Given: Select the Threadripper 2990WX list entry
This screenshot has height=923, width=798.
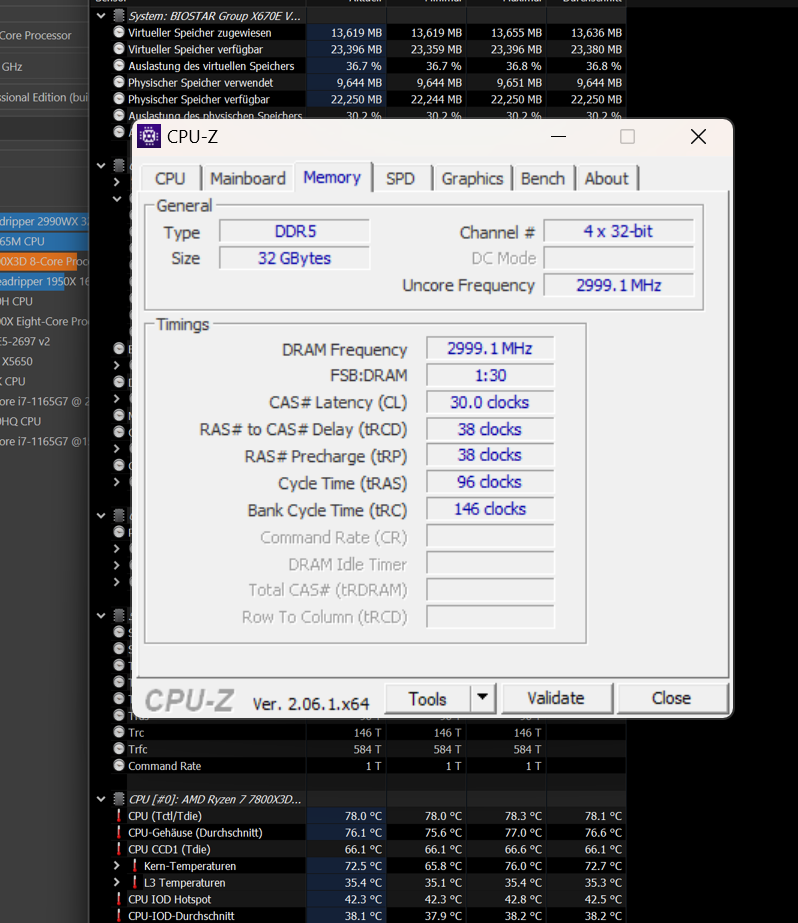Looking at the screenshot, I should (x=44, y=221).
